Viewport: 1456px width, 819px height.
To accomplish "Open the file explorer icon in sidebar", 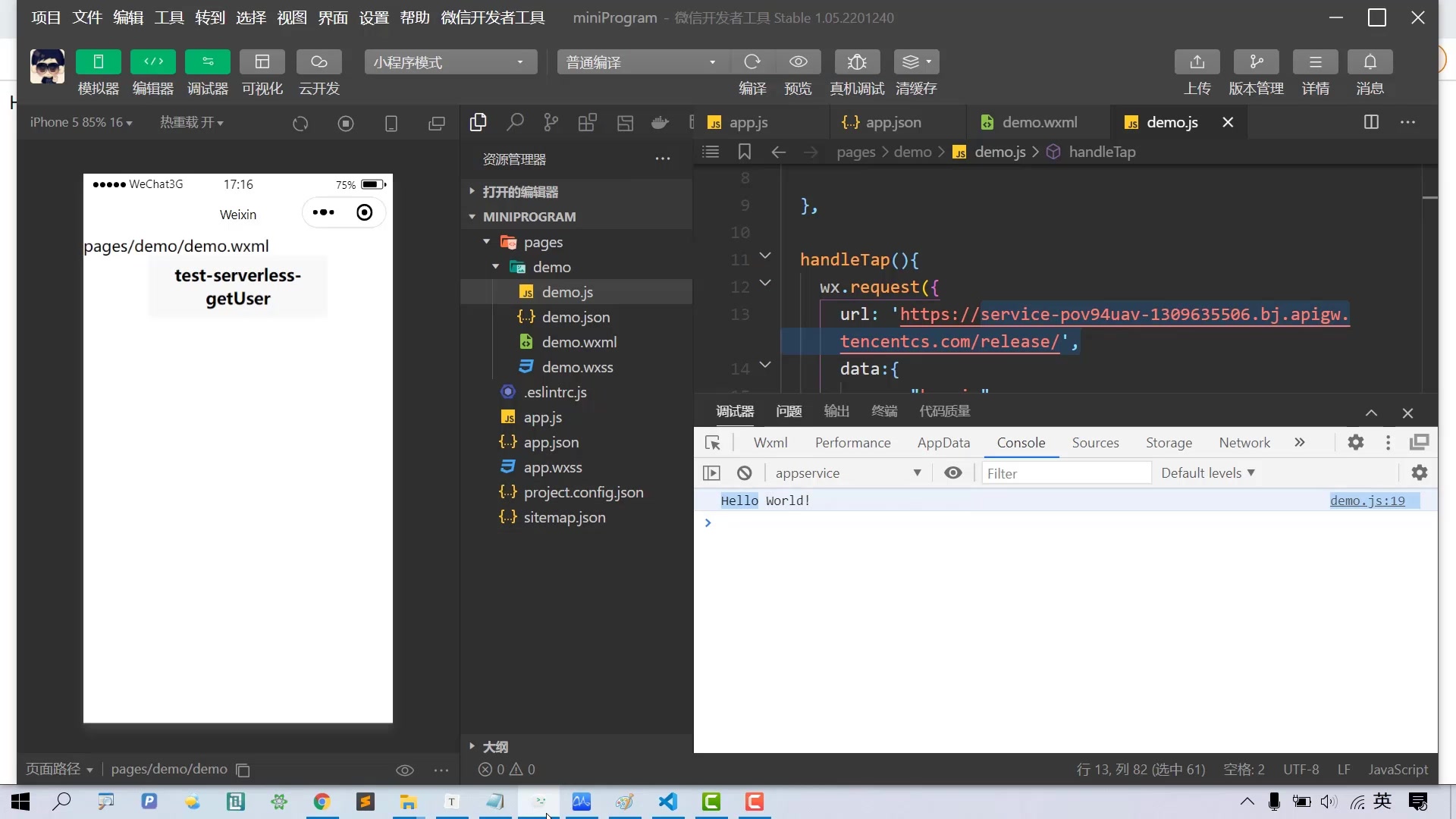I will pyautogui.click(x=478, y=122).
